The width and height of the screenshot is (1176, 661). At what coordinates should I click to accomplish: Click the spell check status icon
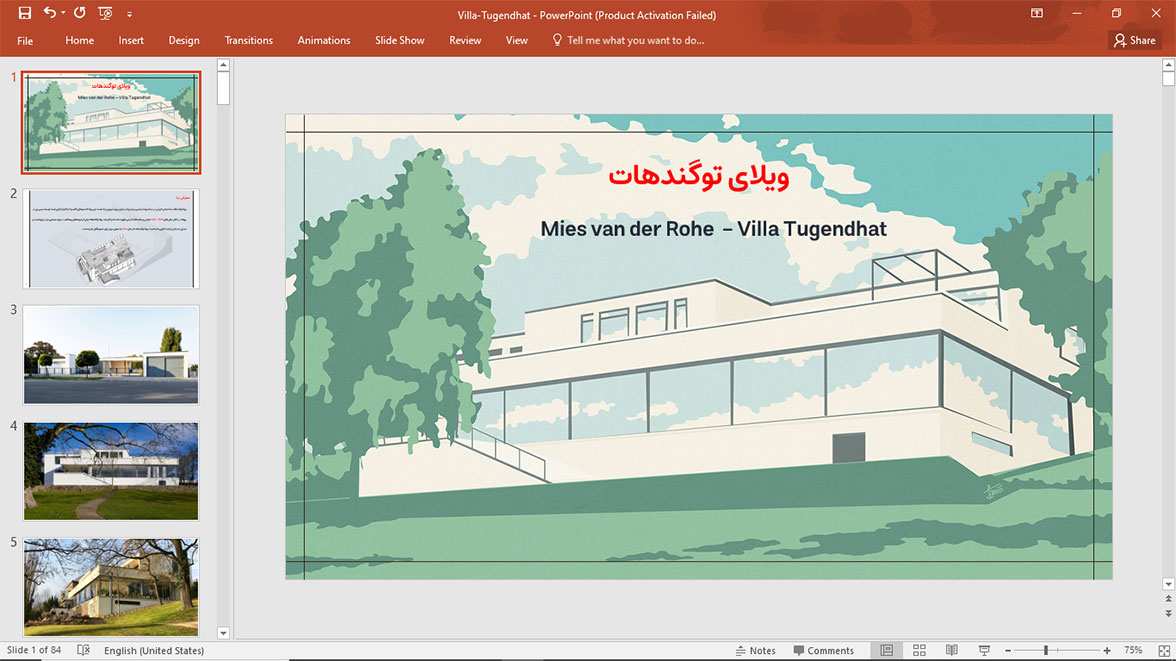83,650
